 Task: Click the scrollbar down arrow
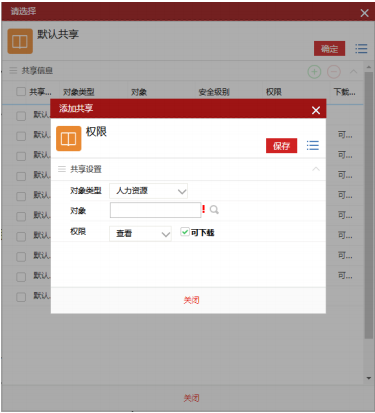[x=368, y=378]
